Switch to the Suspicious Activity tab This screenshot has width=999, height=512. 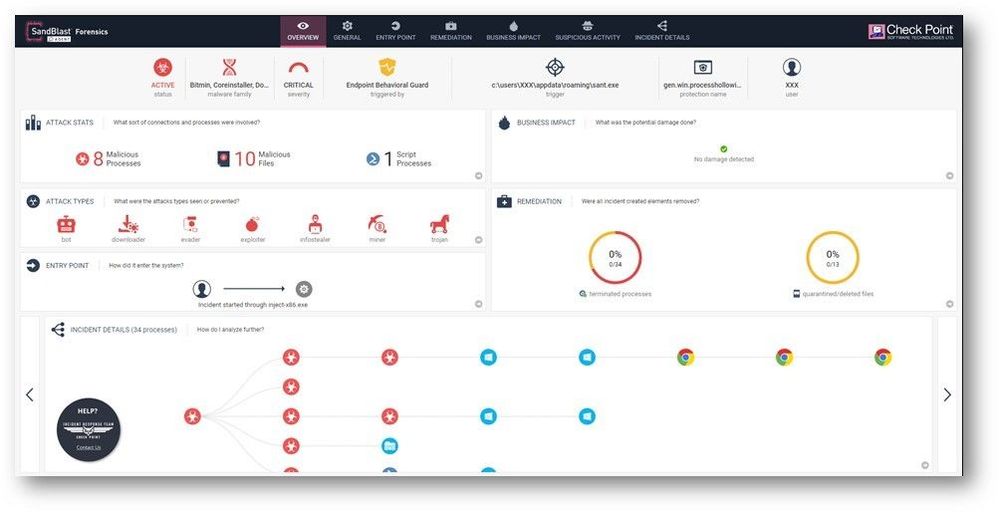pyautogui.click(x=588, y=30)
